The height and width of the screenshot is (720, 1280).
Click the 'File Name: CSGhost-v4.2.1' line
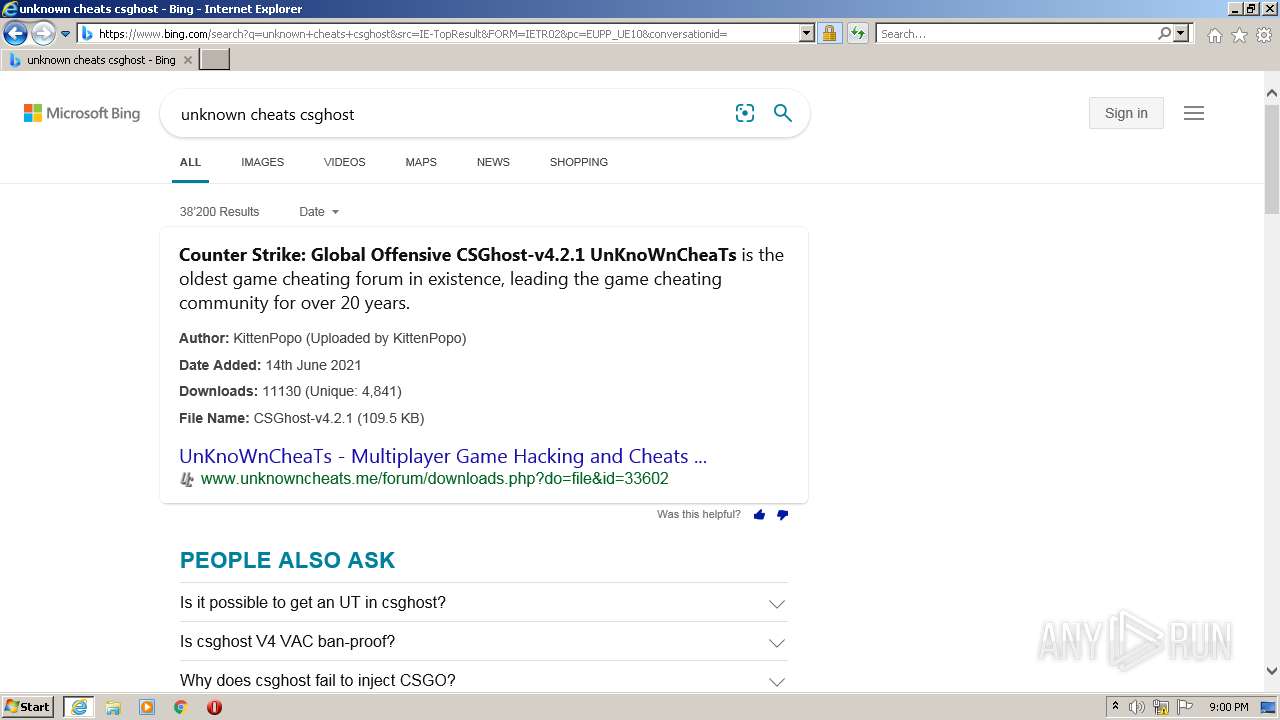301,418
